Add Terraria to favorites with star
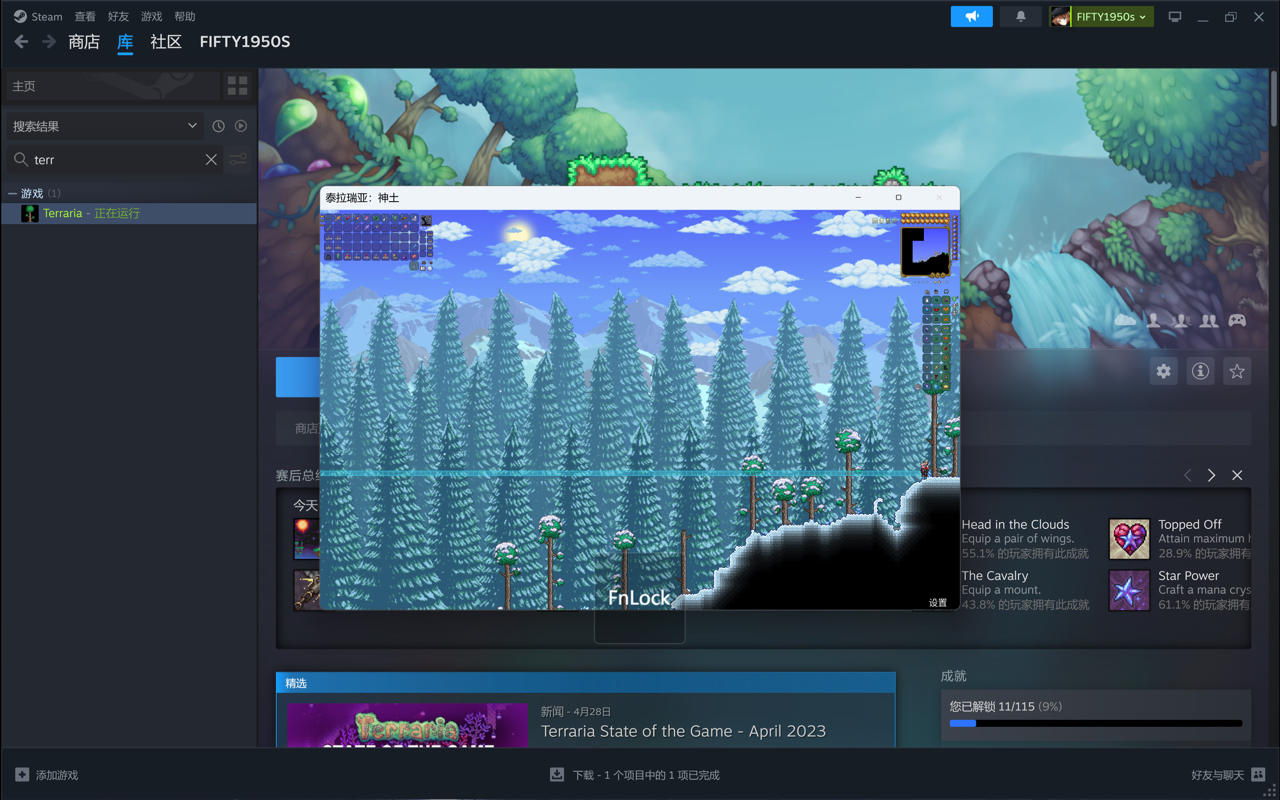 (1237, 372)
